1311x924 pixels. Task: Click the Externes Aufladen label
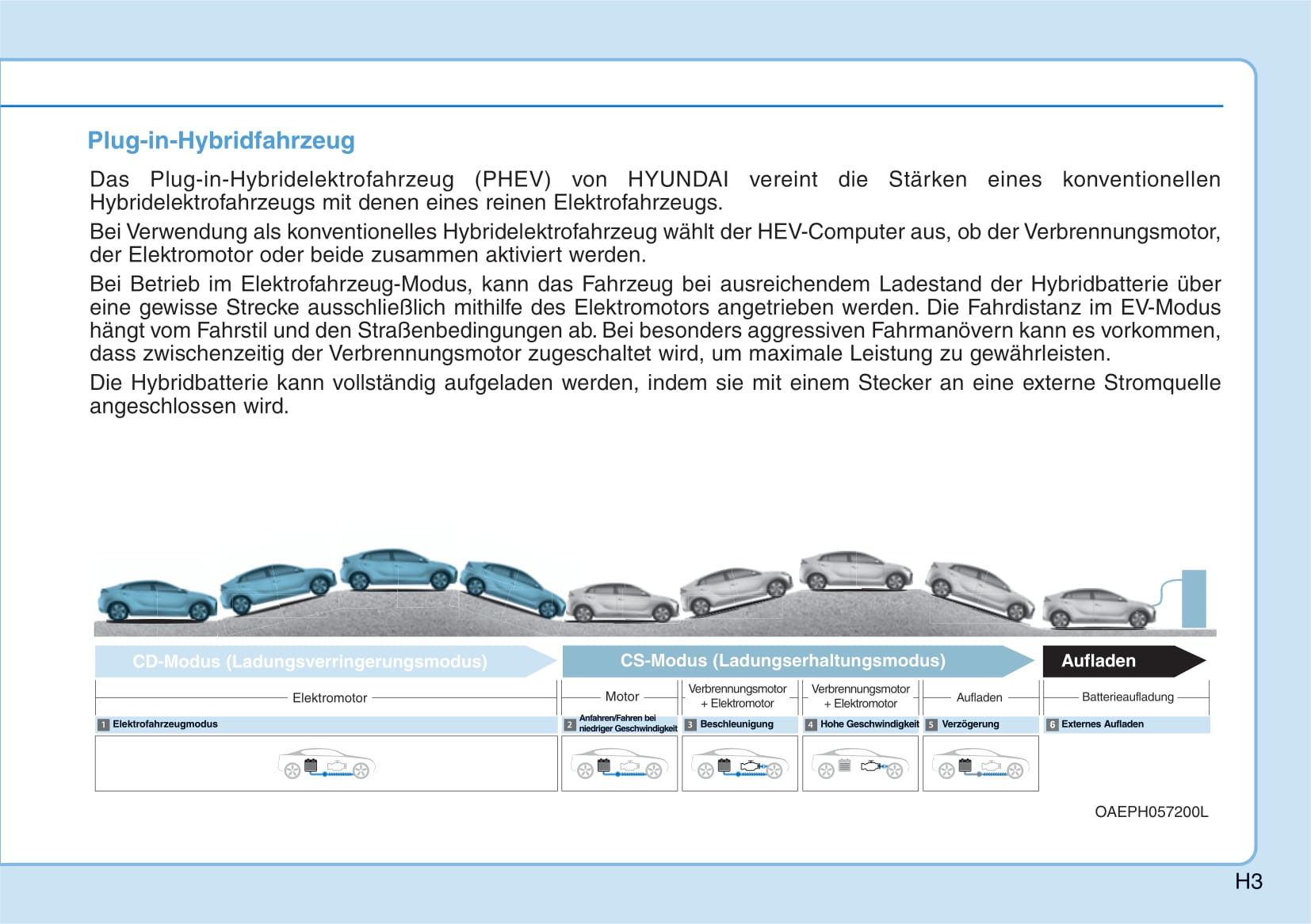[x=1102, y=724]
